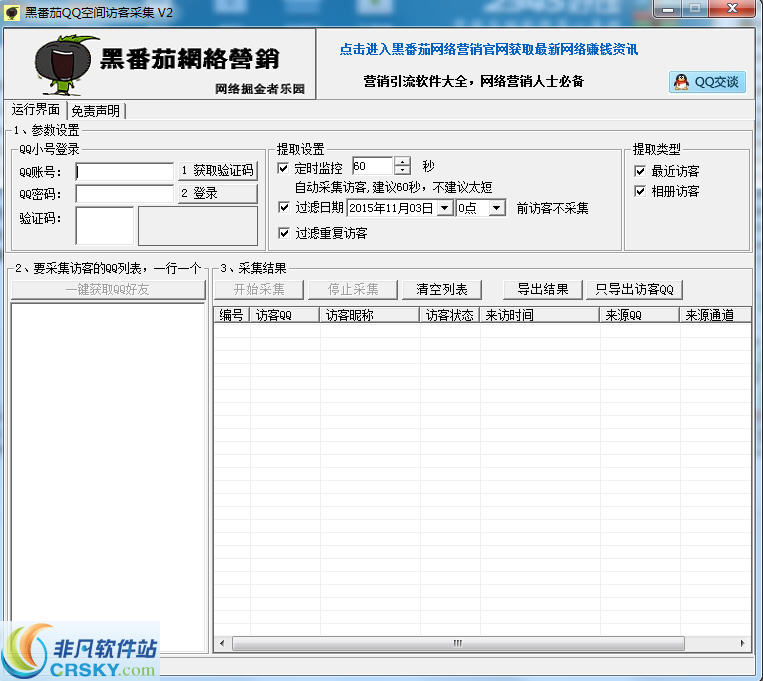Click the 导出结果 button
The height and width of the screenshot is (681, 763).
pos(543,290)
